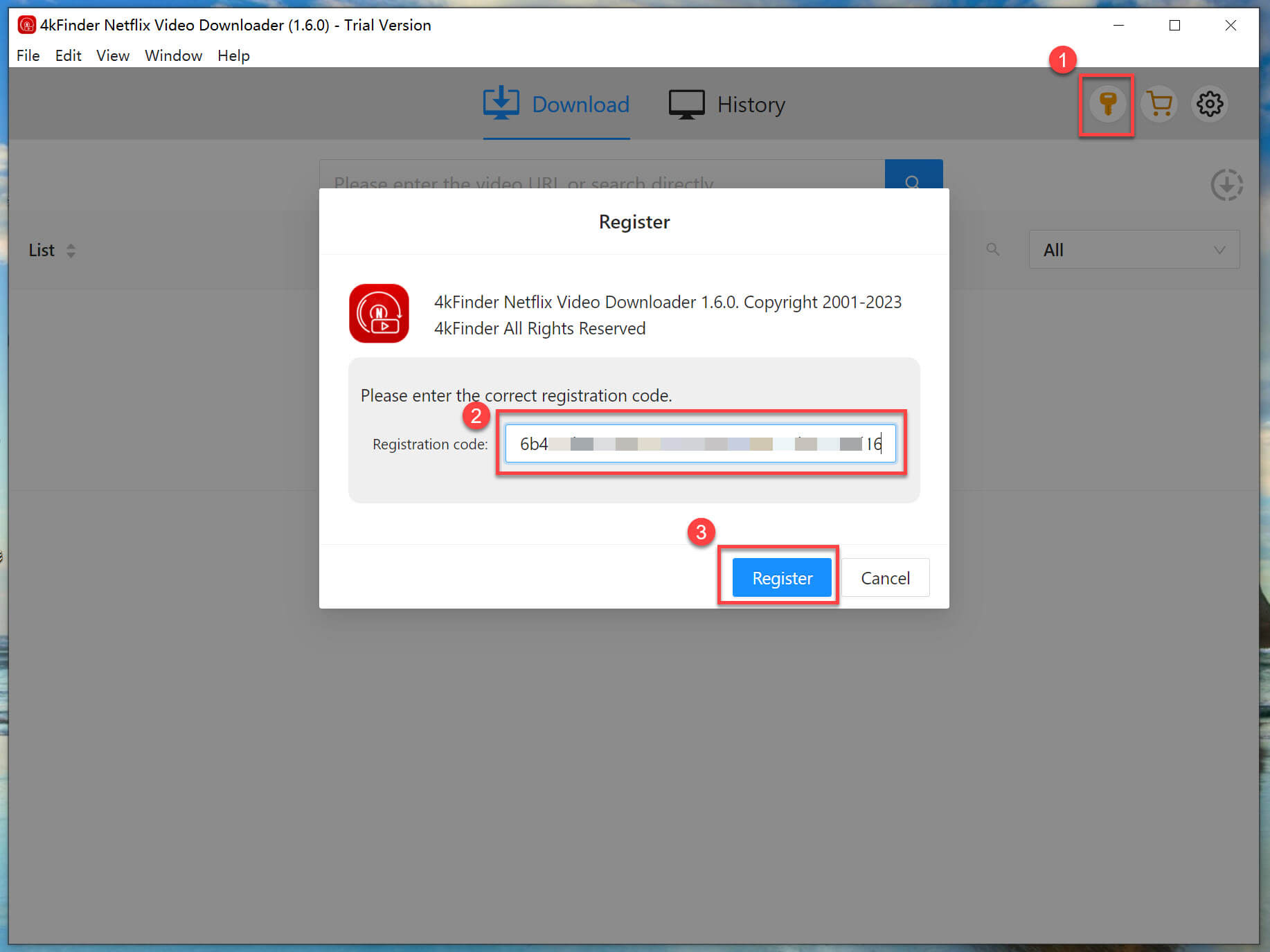The height and width of the screenshot is (952, 1270).
Task: Click the 'Please enter the correct registration code' text
Action: pyautogui.click(x=516, y=395)
